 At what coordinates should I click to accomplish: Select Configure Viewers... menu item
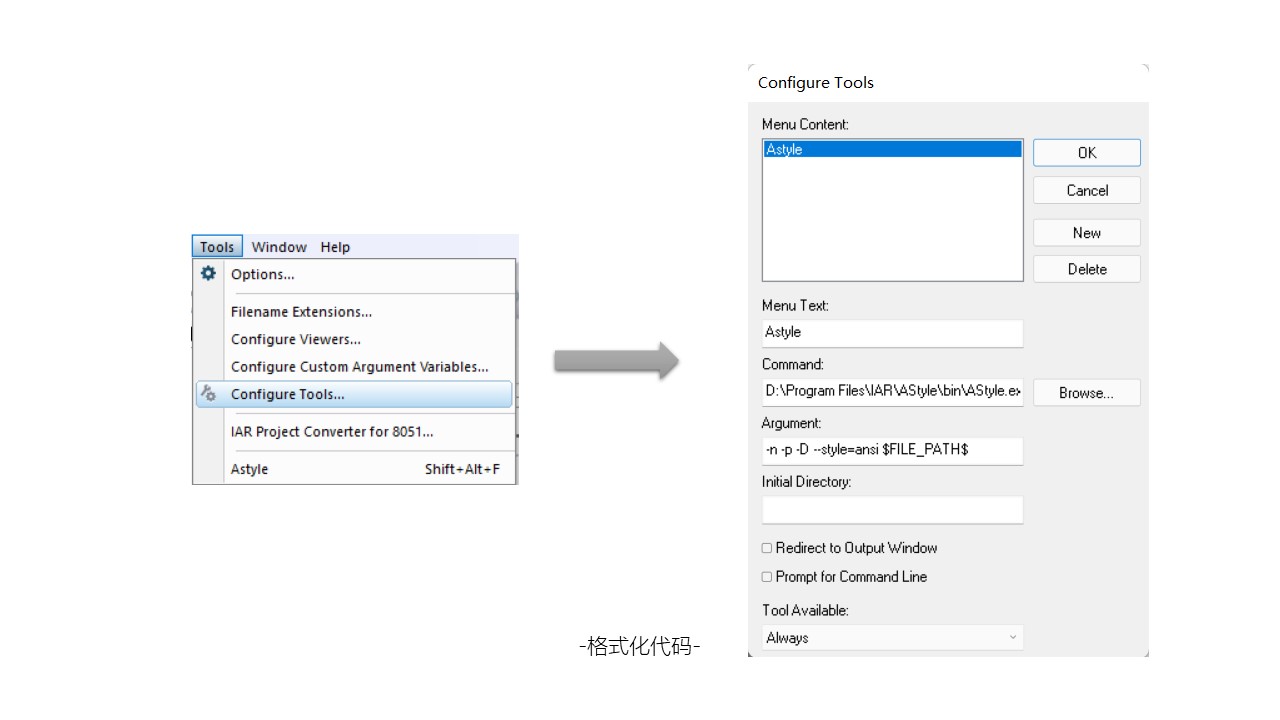click(x=296, y=340)
